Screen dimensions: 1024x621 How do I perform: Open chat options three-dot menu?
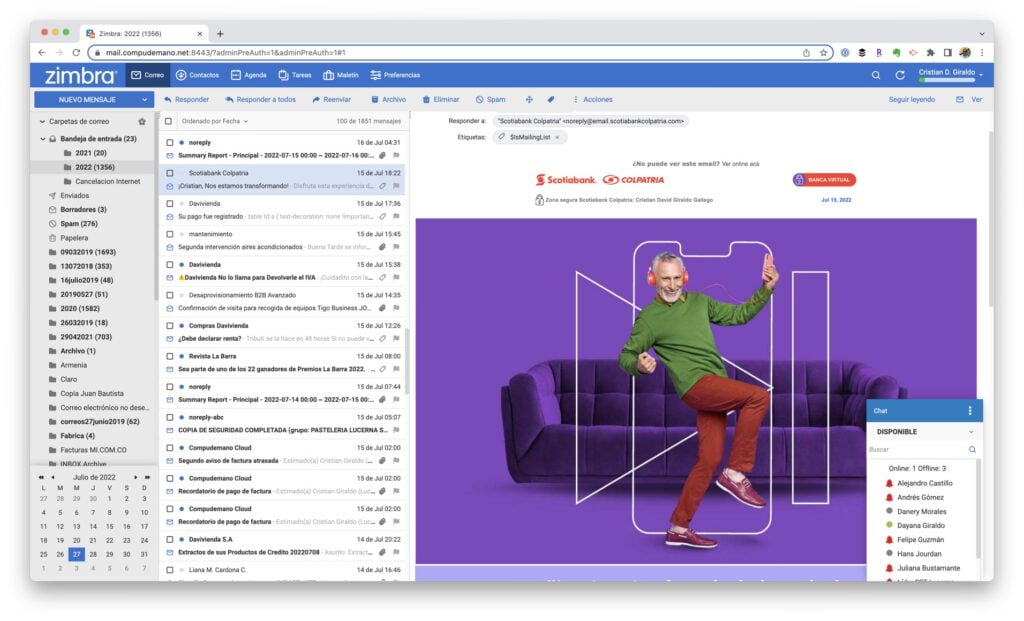[969, 411]
